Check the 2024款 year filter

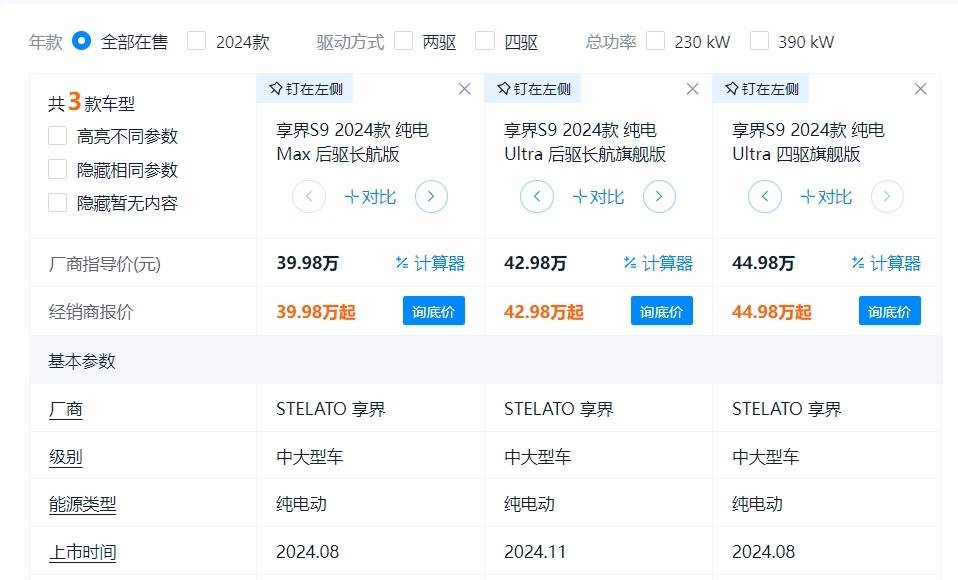coord(196,41)
